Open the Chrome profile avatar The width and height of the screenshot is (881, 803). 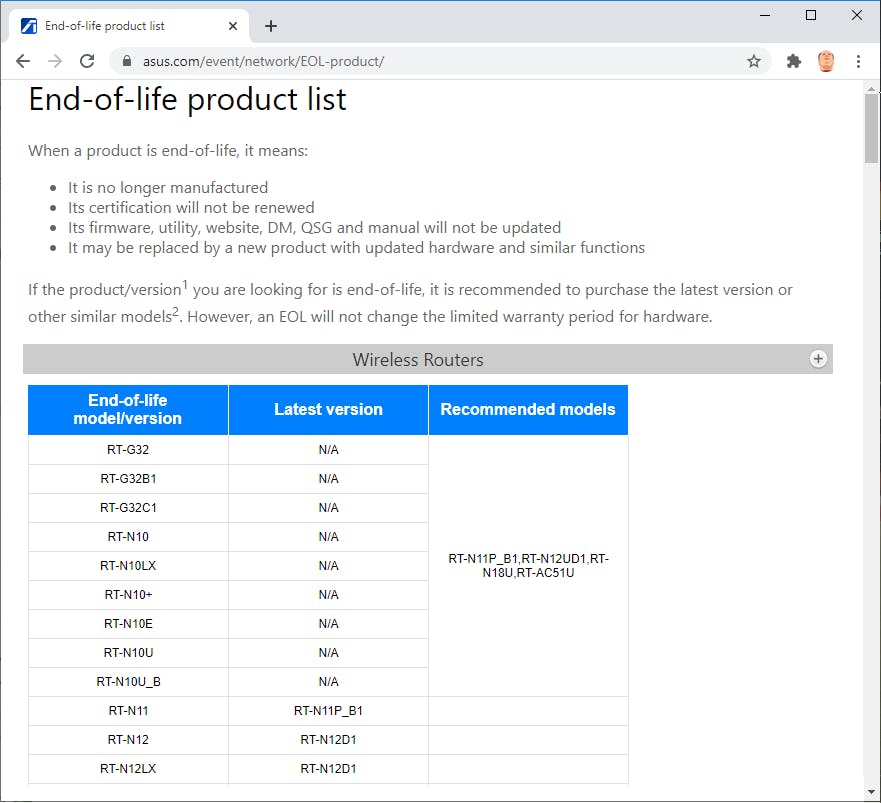(x=826, y=61)
